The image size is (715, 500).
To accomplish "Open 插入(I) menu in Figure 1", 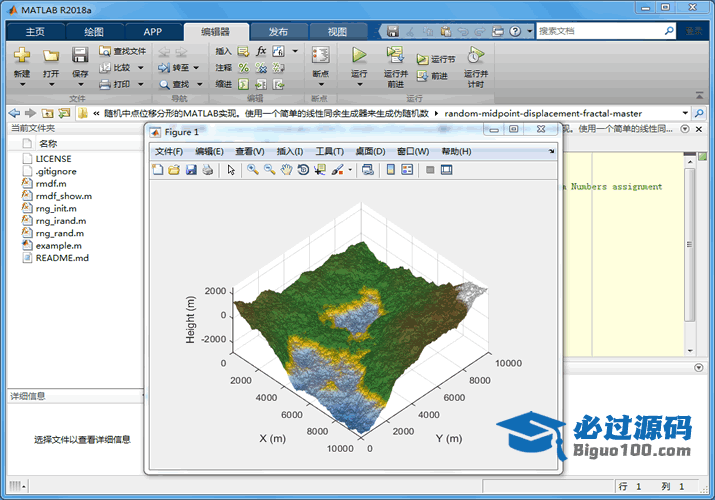I will point(290,151).
